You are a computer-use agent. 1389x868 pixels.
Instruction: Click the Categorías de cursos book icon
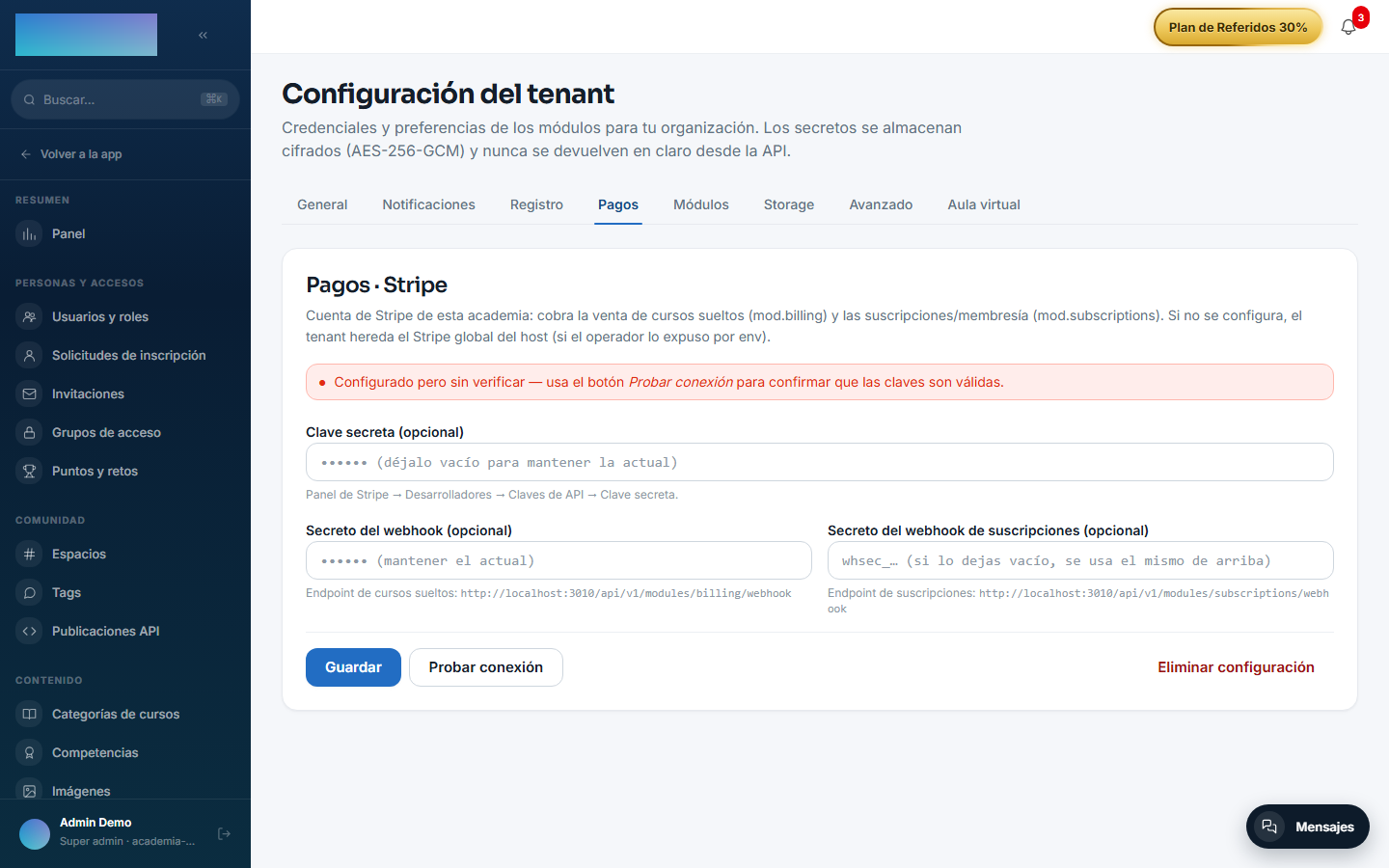30,715
